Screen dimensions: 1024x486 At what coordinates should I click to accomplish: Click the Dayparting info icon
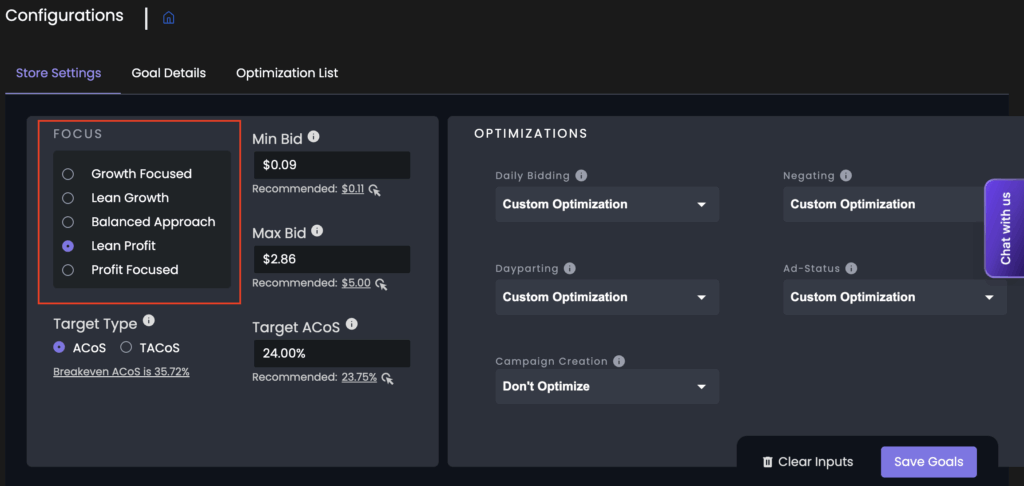click(569, 268)
